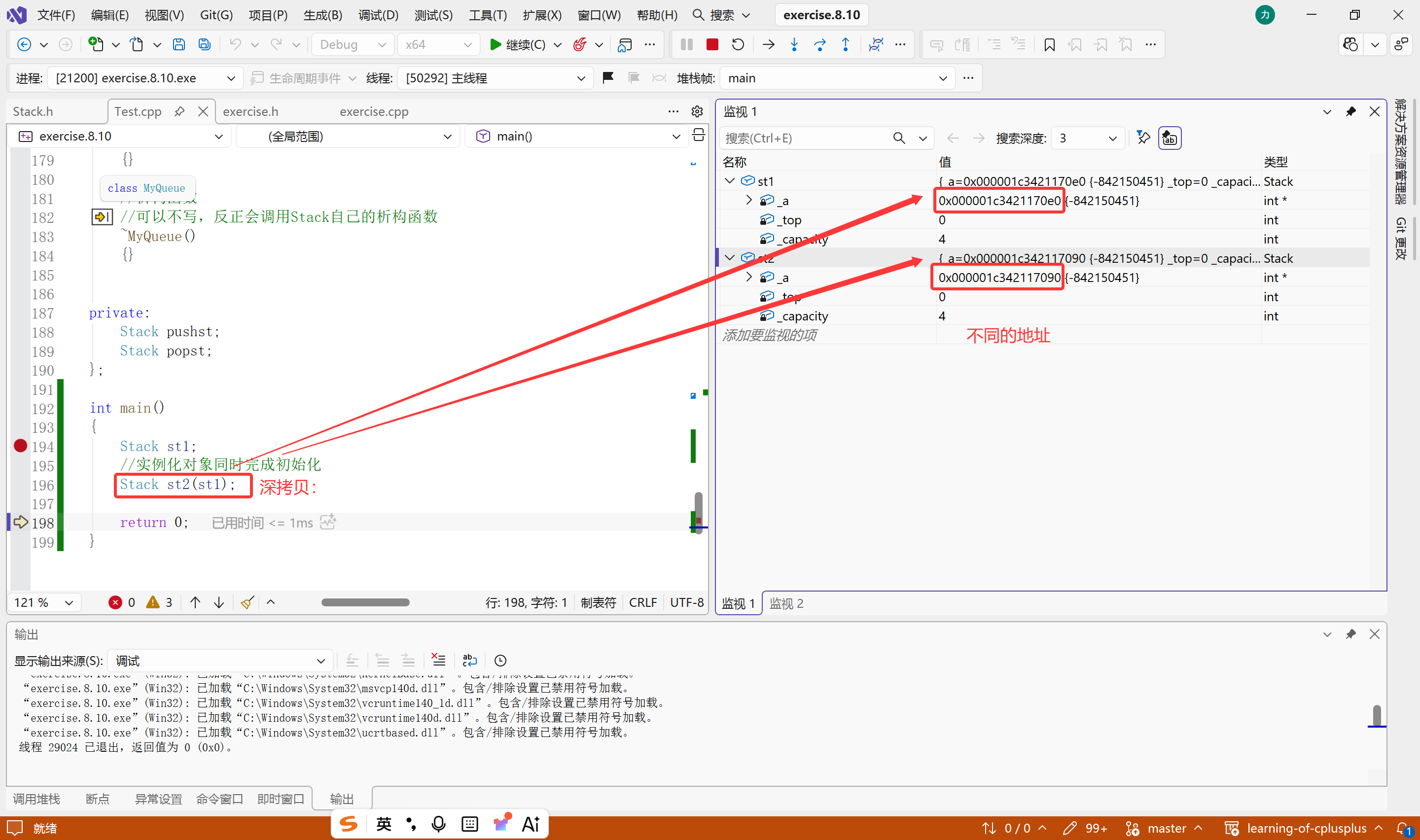Open the stack frame main dropdown
The height and width of the screenshot is (840, 1420).
[x=837, y=77]
